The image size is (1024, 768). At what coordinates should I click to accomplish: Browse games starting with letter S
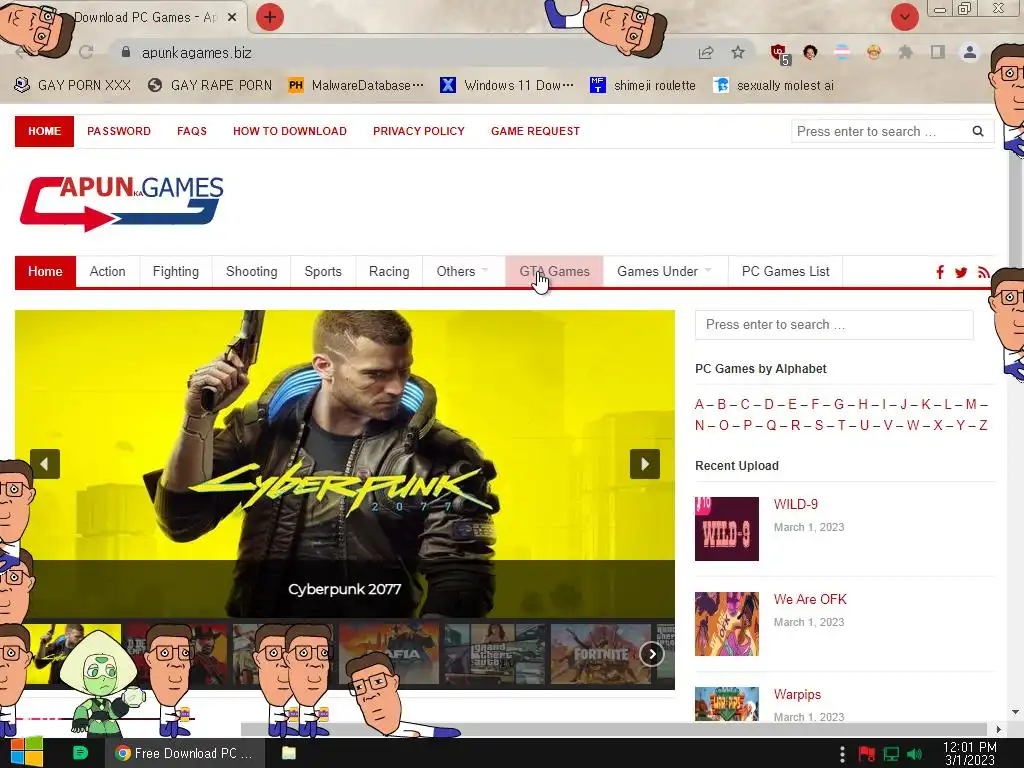pyautogui.click(x=819, y=426)
